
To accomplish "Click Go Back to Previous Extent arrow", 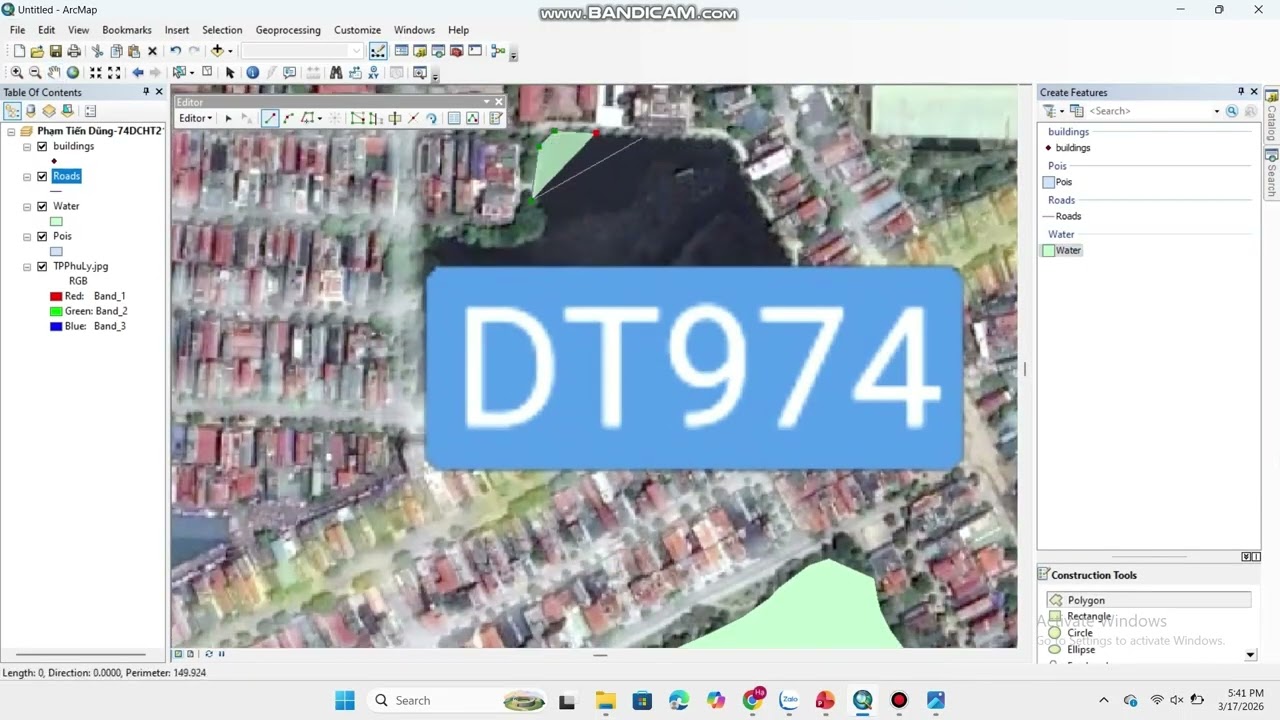I will click(x=138, y=72).
